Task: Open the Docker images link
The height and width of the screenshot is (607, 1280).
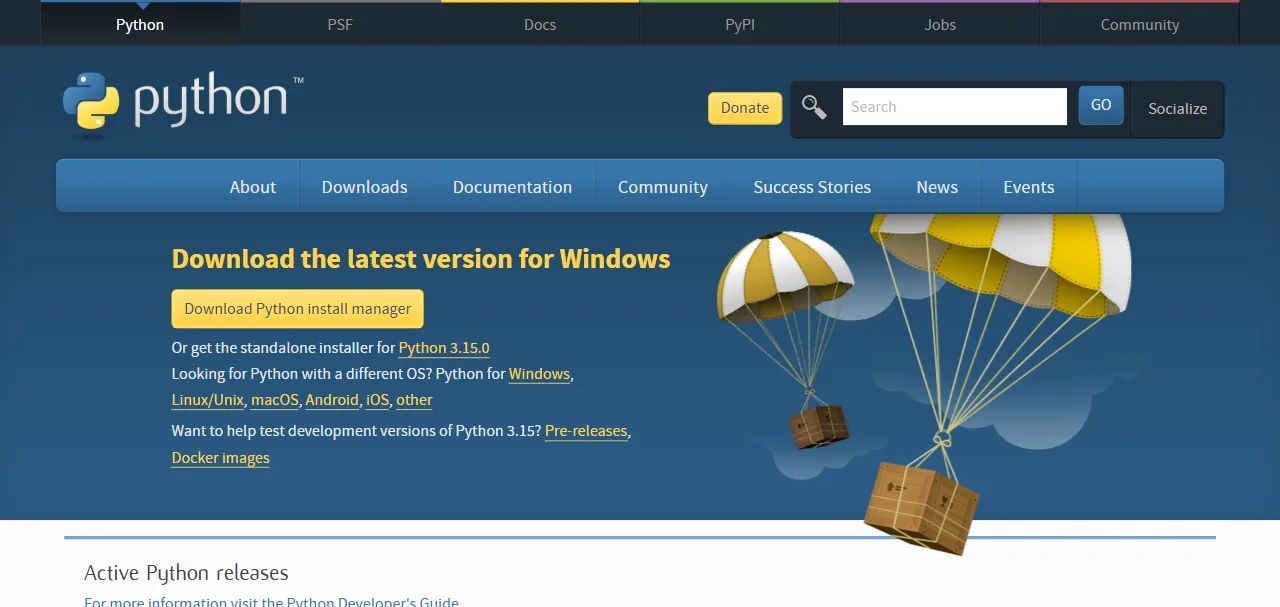Action: 221,458
